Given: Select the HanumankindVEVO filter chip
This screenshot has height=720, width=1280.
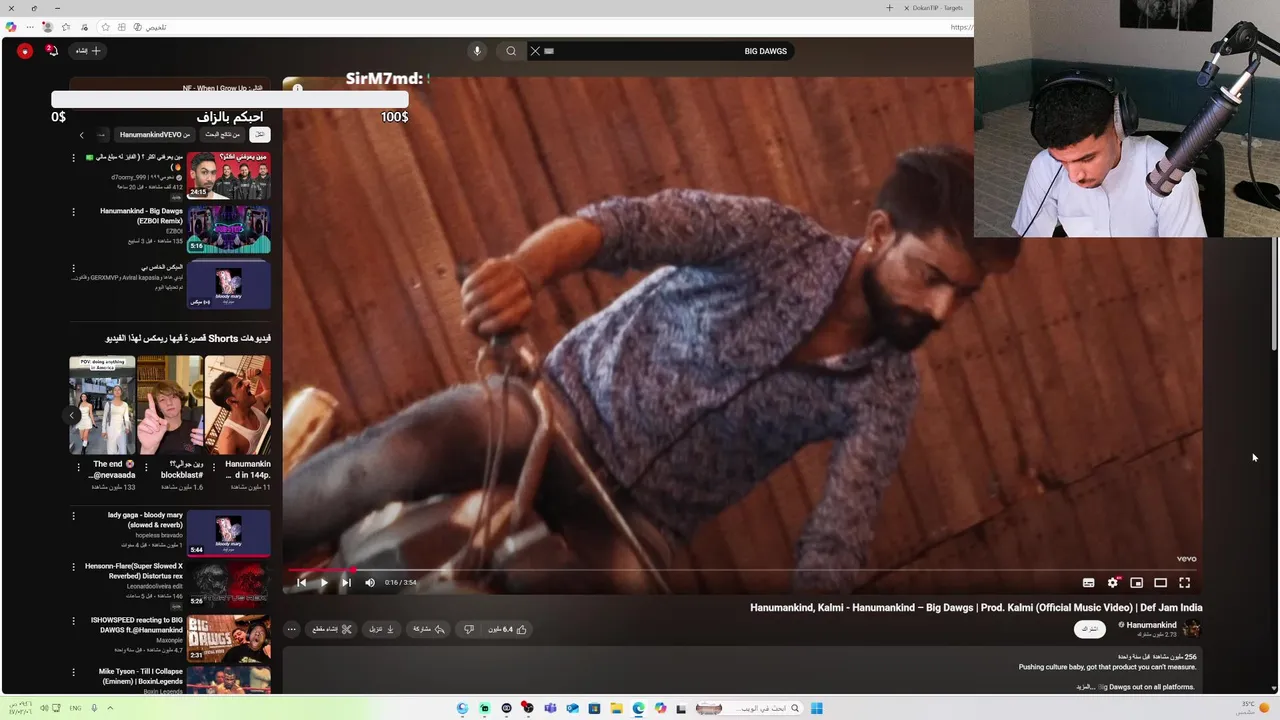Looking at the screenshot, I should point(154,134).
